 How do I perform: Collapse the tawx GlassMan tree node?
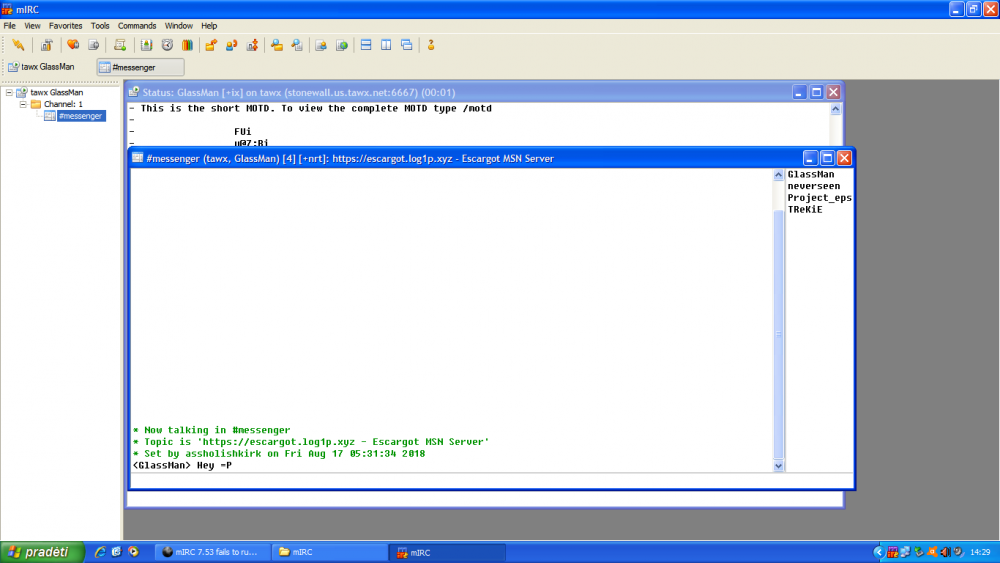(x=9, y=93)
